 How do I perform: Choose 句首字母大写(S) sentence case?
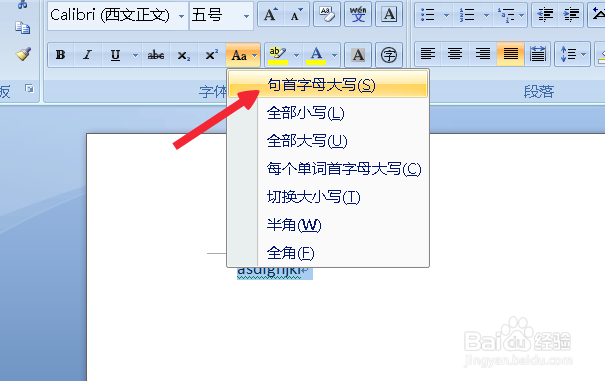[328, 85]
